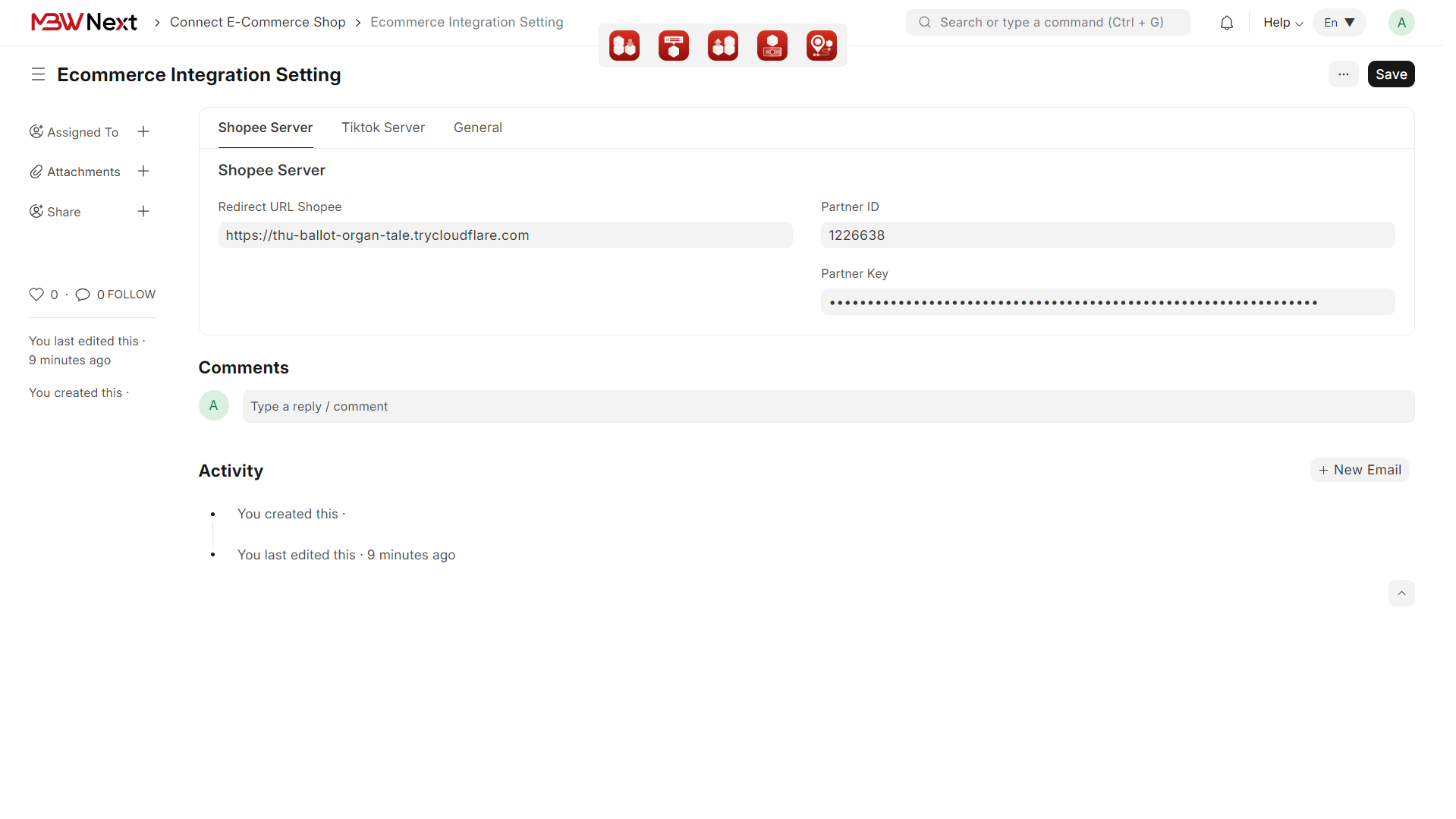Focus the search or command bar
Screen dimensions: 1456x819
coord(1047,23)
